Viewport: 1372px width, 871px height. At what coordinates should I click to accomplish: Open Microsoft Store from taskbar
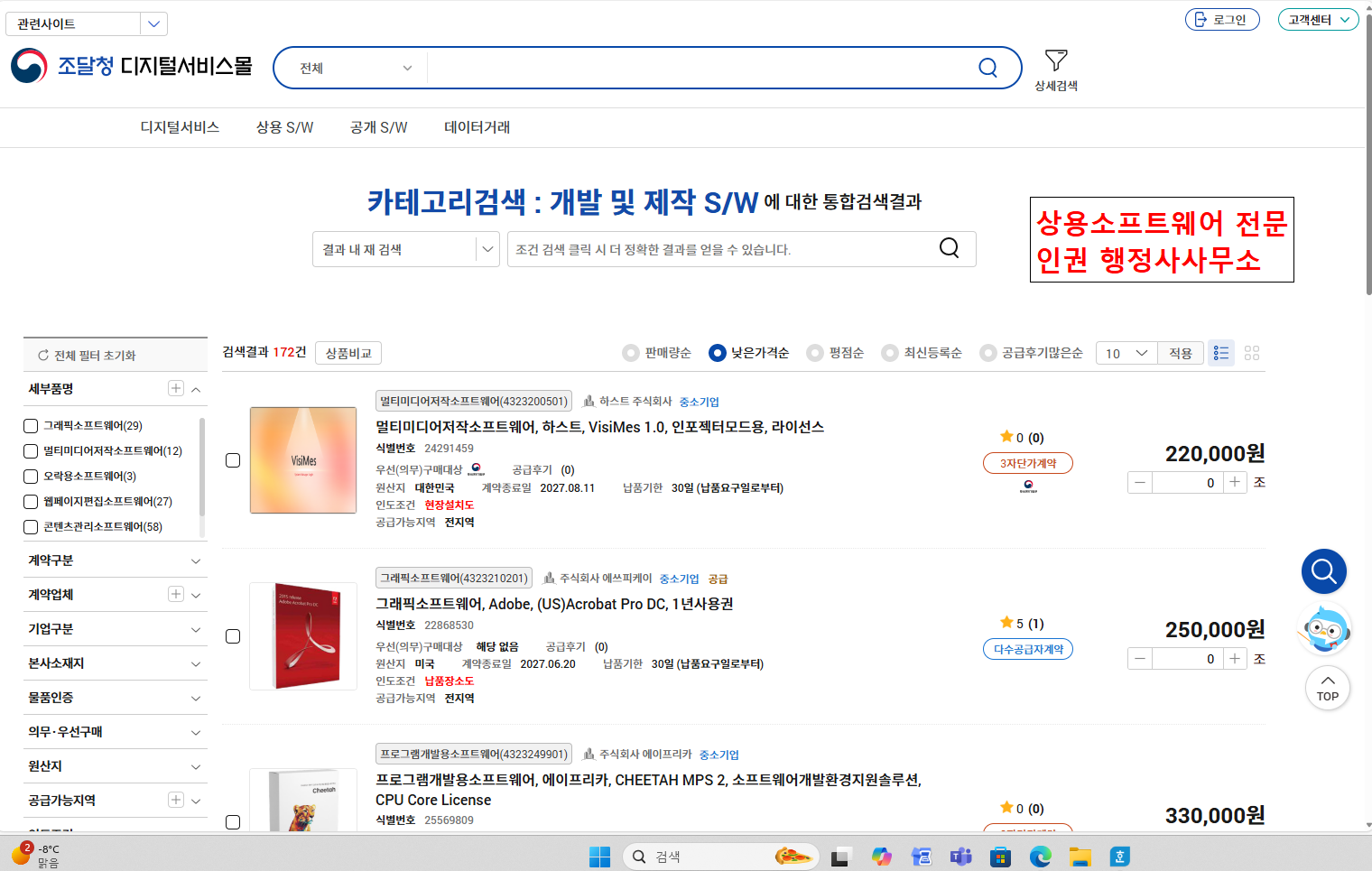tap(1000, 857)
